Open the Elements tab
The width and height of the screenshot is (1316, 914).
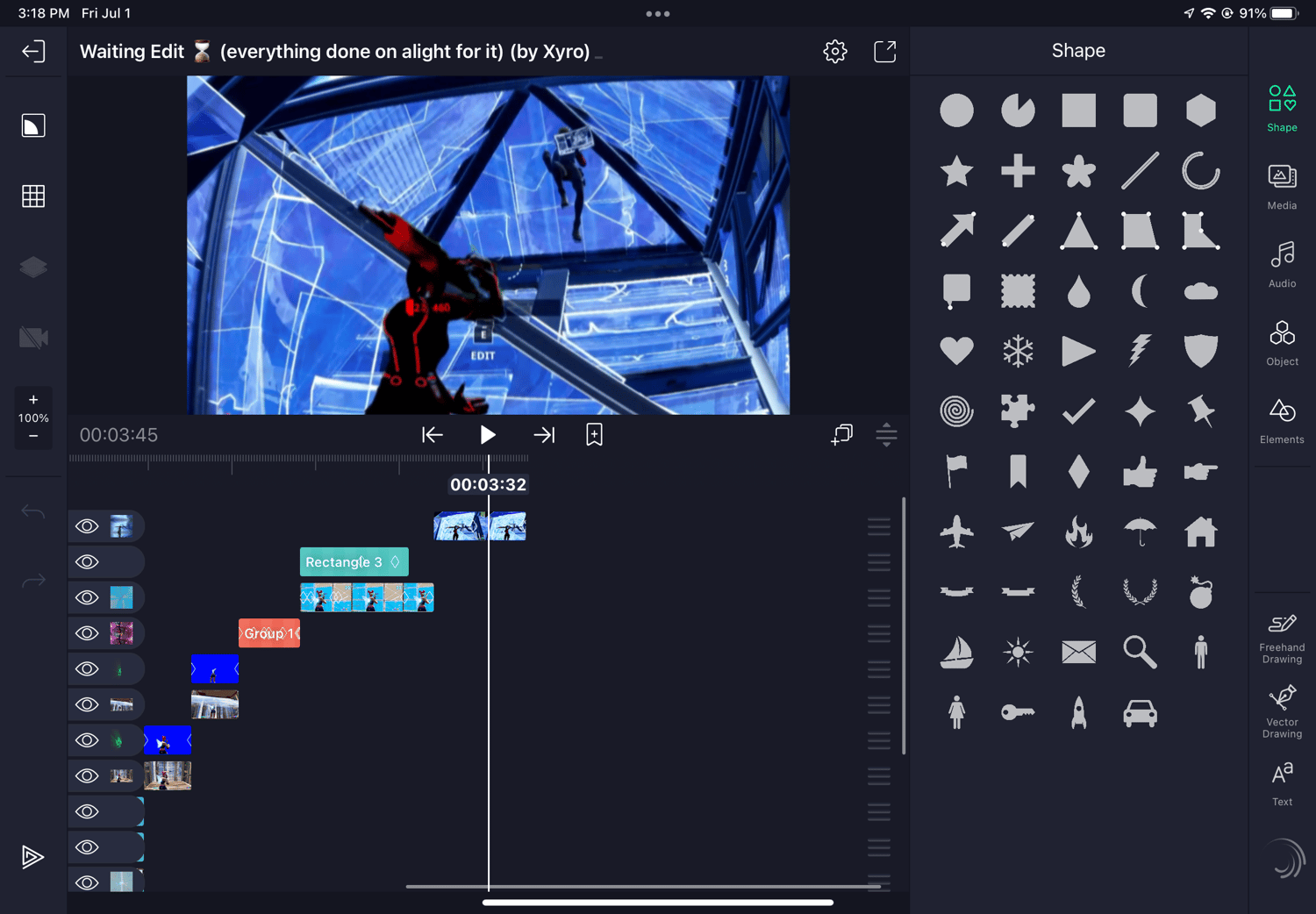click(1282, 421)
